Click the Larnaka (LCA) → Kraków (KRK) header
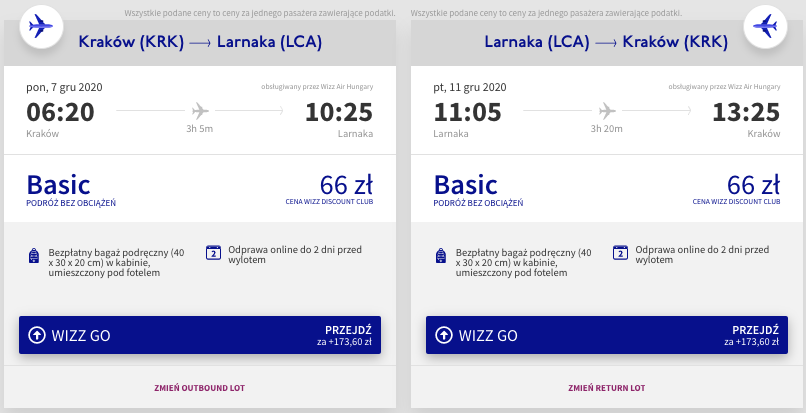 pyautogui.click(x=606, y=42)
